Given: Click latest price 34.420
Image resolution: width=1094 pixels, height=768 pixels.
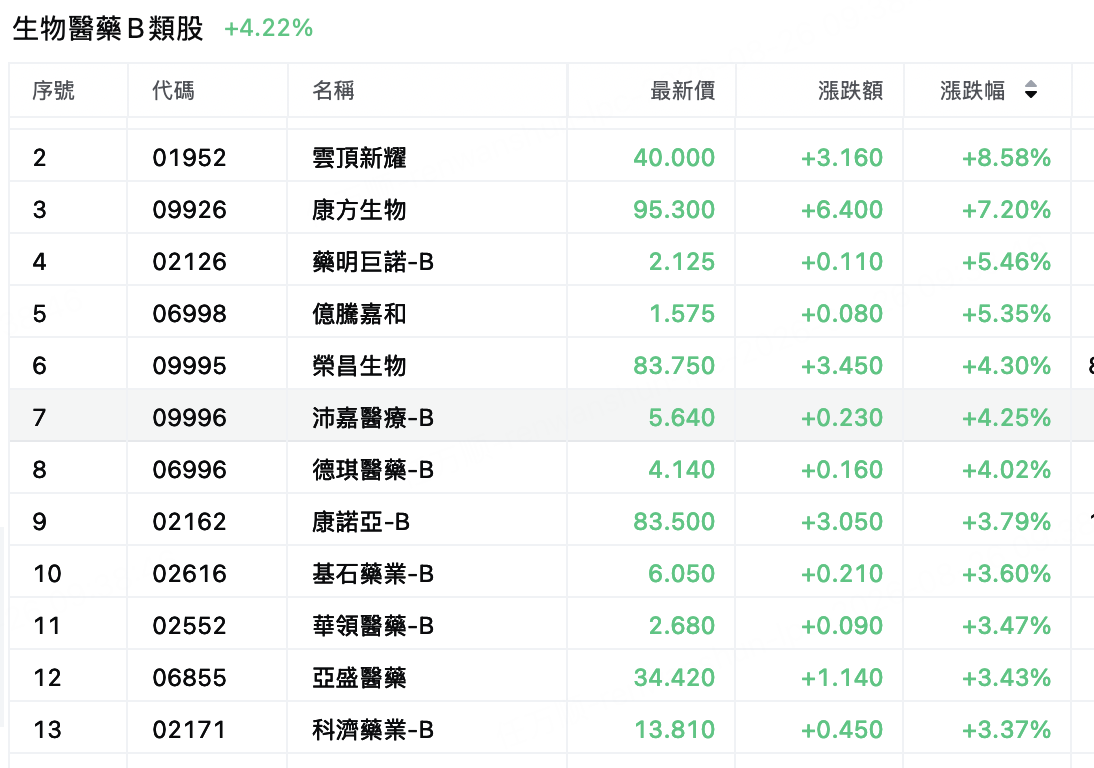Looking at the screenshot, I should [x=674, y=677].
